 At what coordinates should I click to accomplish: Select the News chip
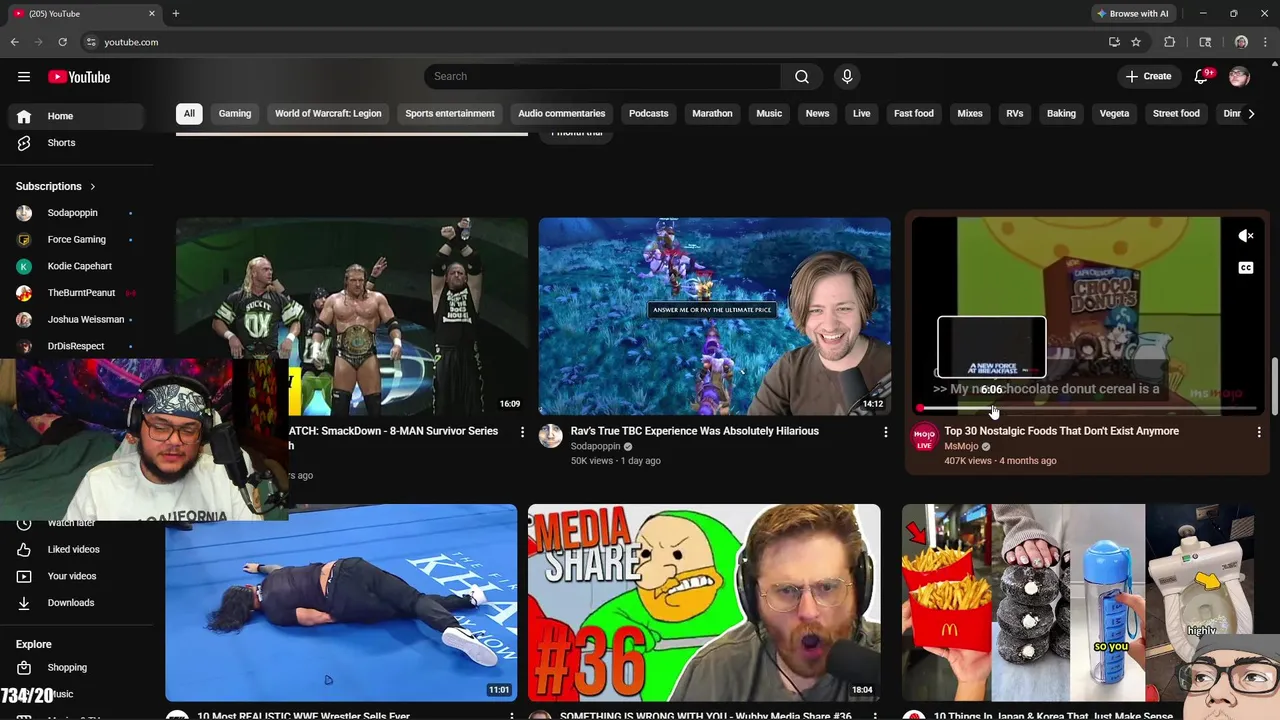tap(818, 114)
